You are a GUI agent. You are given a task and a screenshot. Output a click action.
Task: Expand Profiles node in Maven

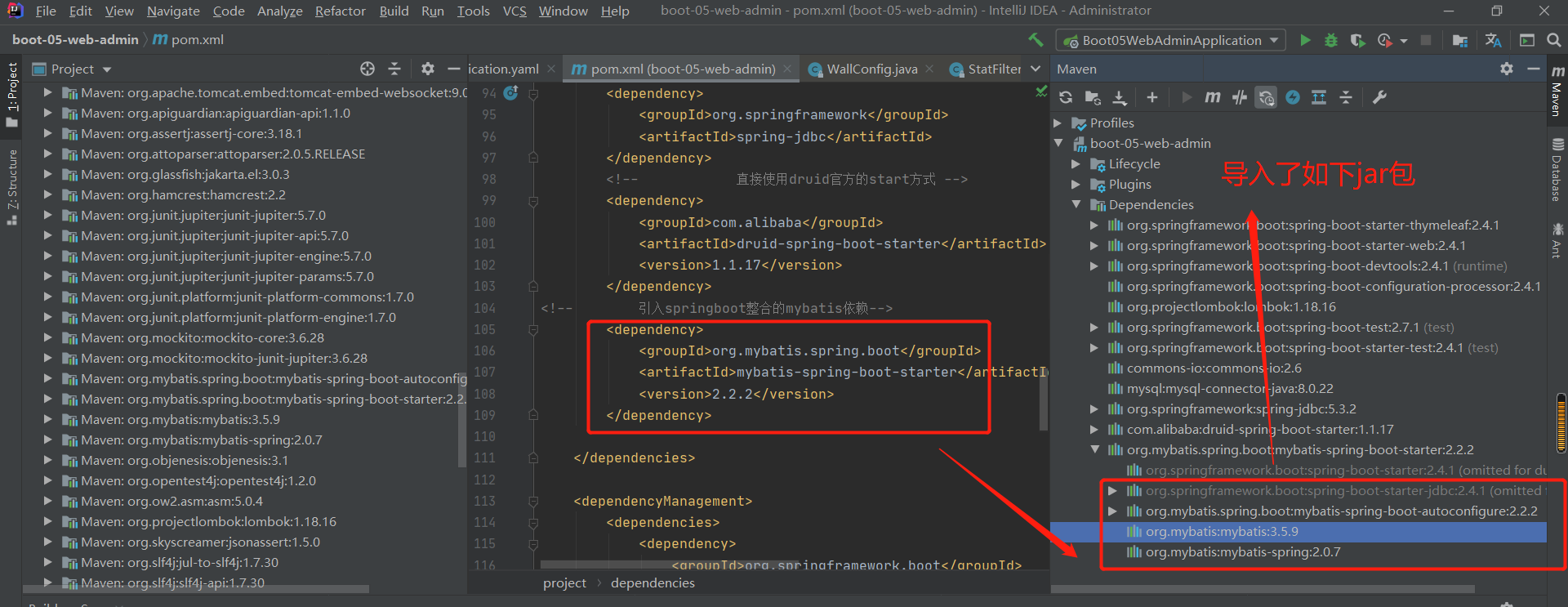click(x=1058, y=123)
